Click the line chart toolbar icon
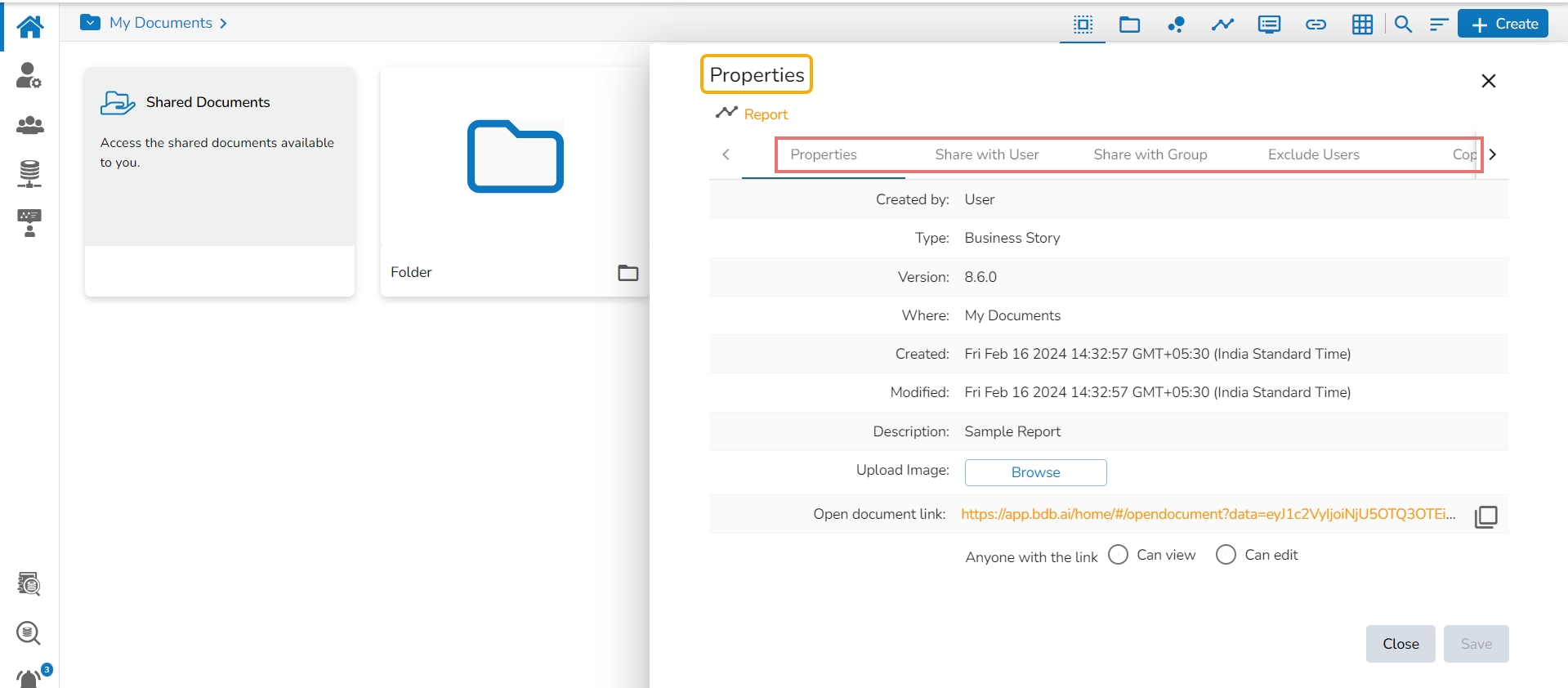Screen dimensions: 1568x688 [1222, 25]
